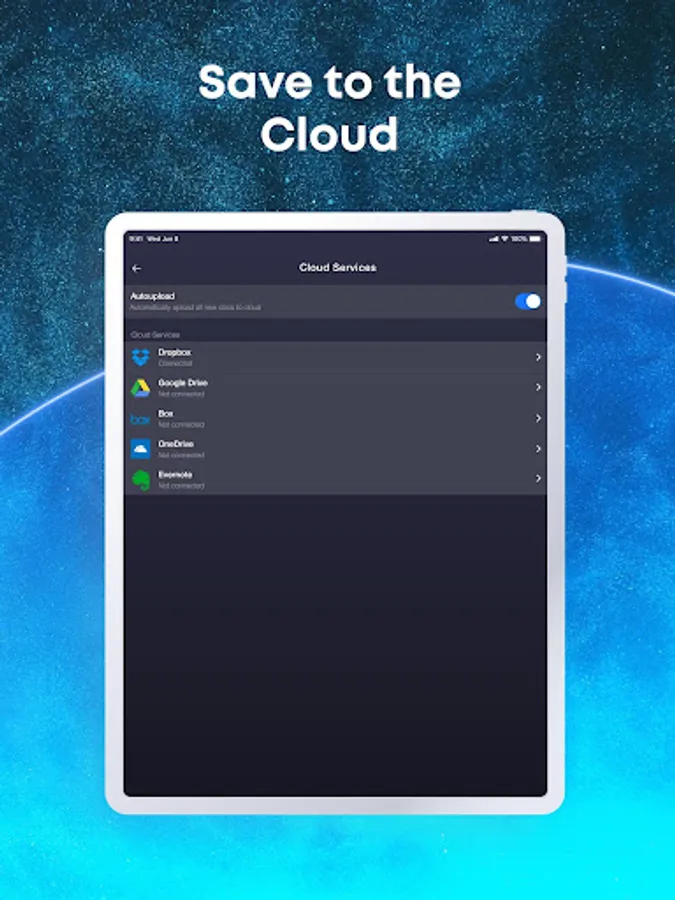
Task: Click the Cloud Services section header
Action: coord(155,335)
